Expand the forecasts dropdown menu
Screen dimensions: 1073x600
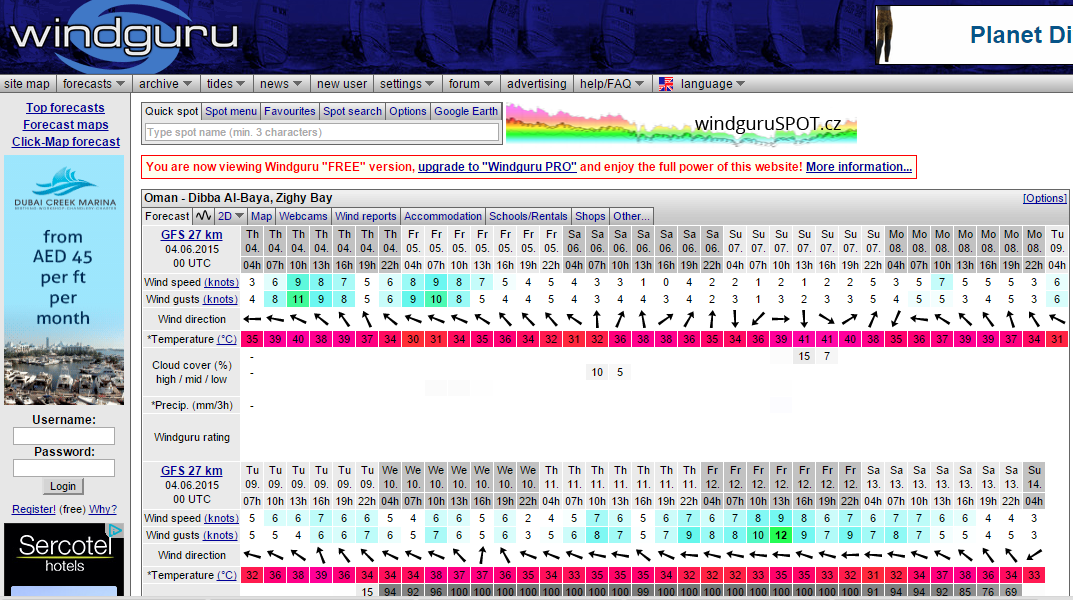pyautogui.click(x=94, y=84)
